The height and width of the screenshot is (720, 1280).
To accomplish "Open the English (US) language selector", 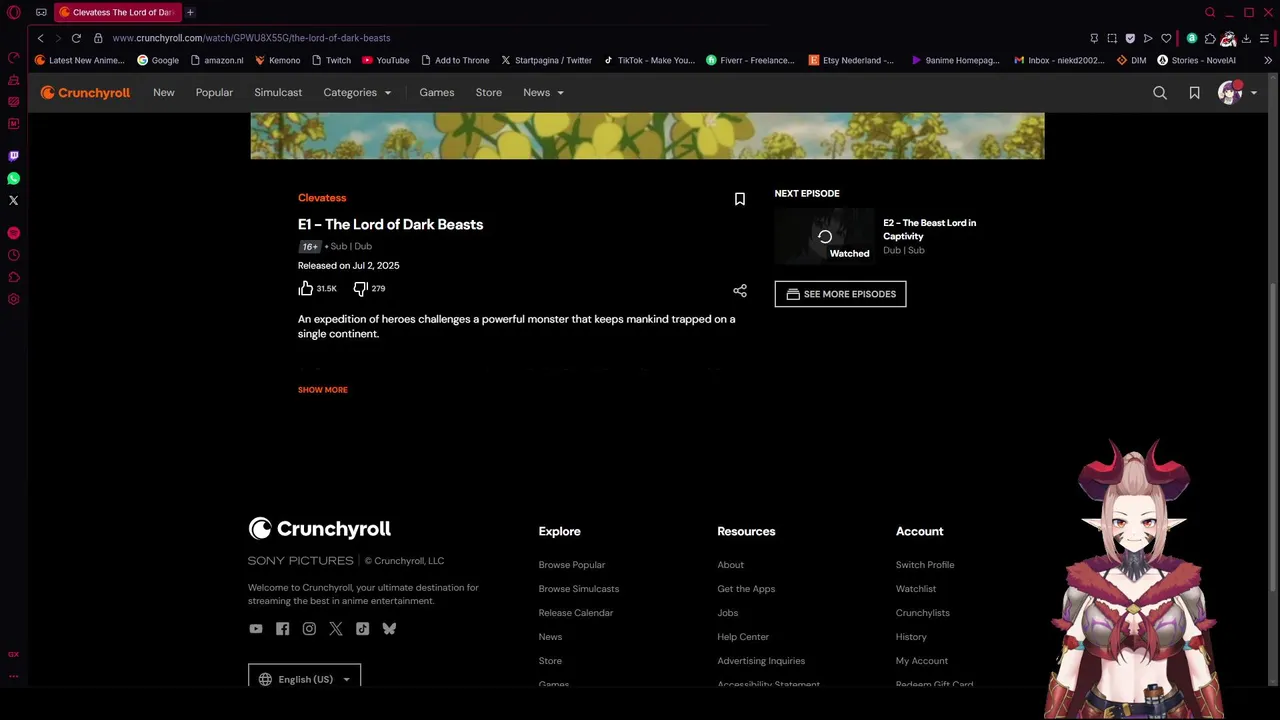I will click(304, 679).
